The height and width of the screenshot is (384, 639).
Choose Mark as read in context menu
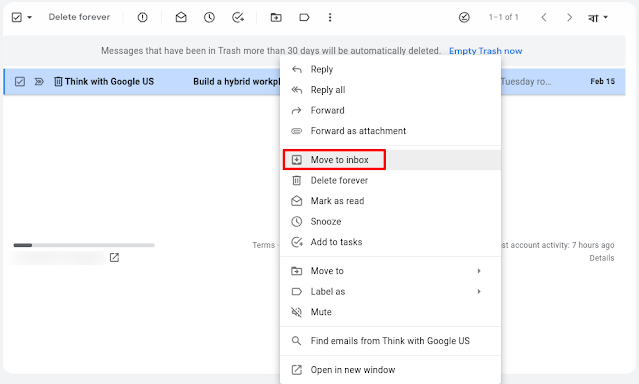[390, 201]
